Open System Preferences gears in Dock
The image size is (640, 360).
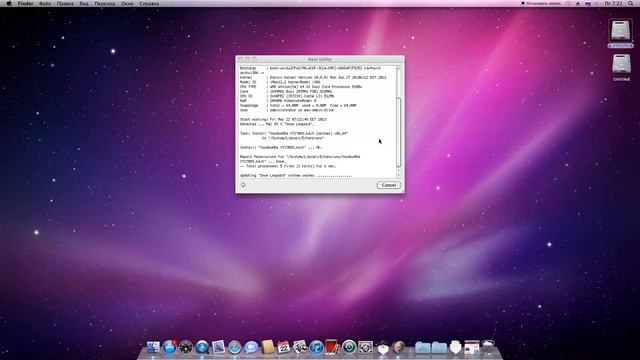click(x=365, y=347)
